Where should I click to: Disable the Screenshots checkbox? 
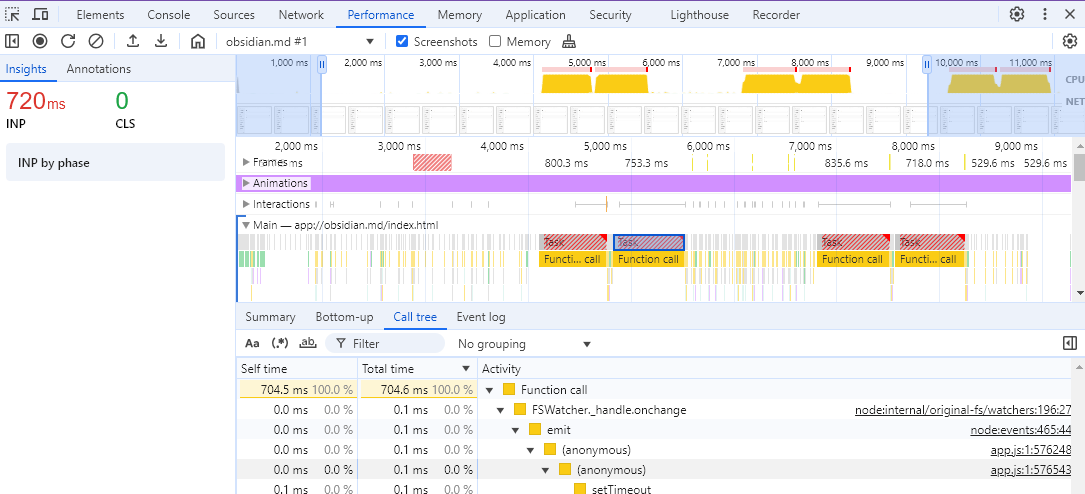[x=402, y=41]
